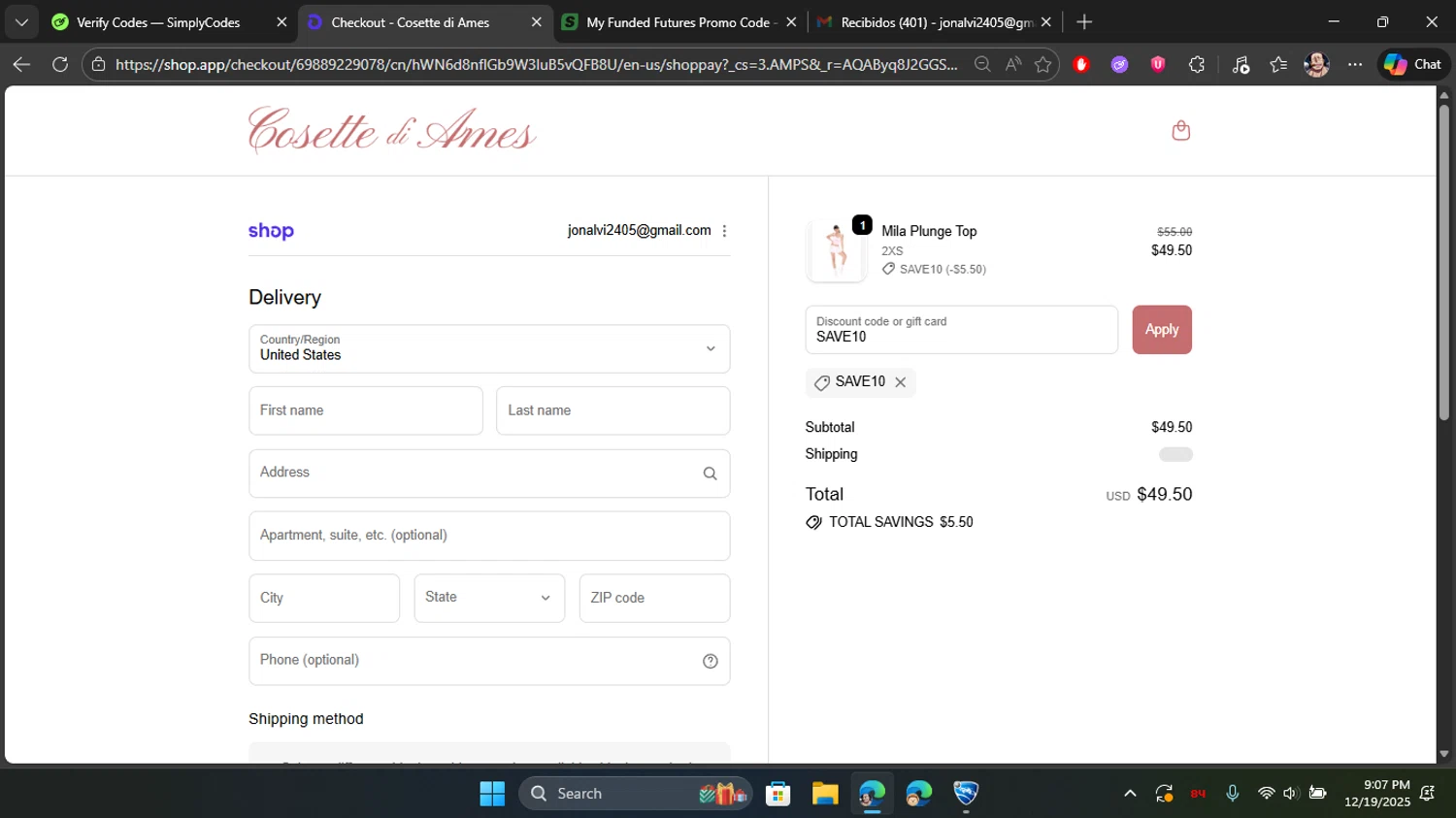Open File Explorer from taskbar
This screenshot has height=818, width=1456.
(x=825, y=794)
